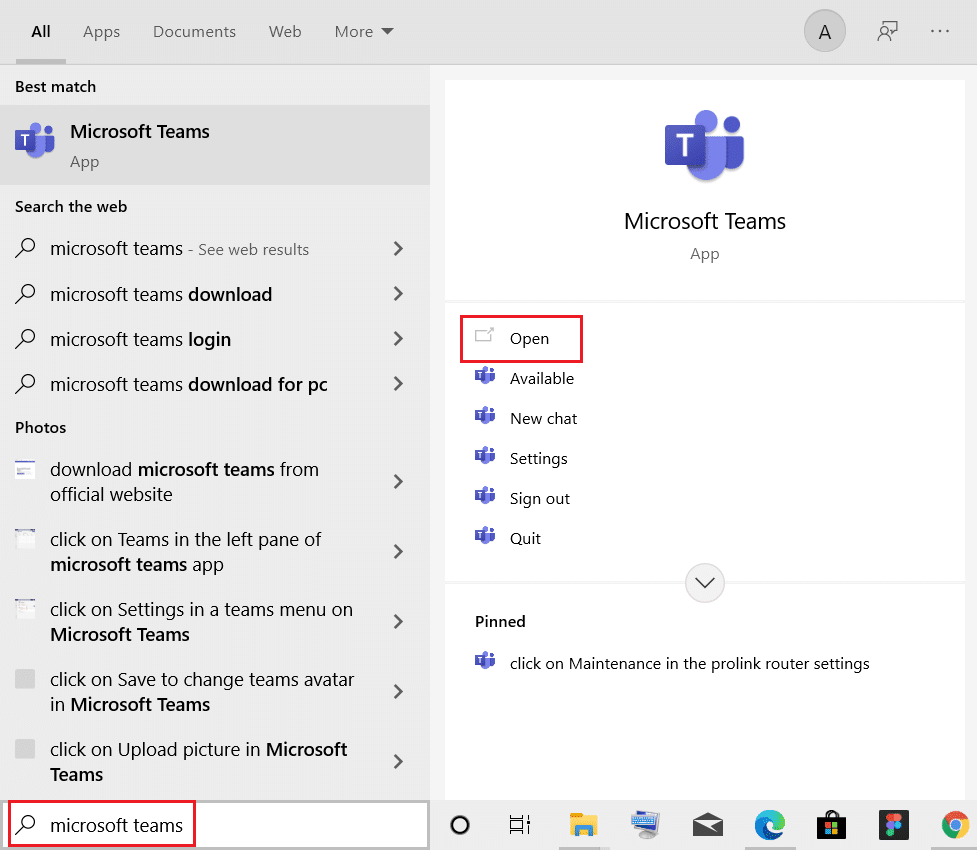
Task: Switch to the Documents search tab
Action: (x=194, y=31)
